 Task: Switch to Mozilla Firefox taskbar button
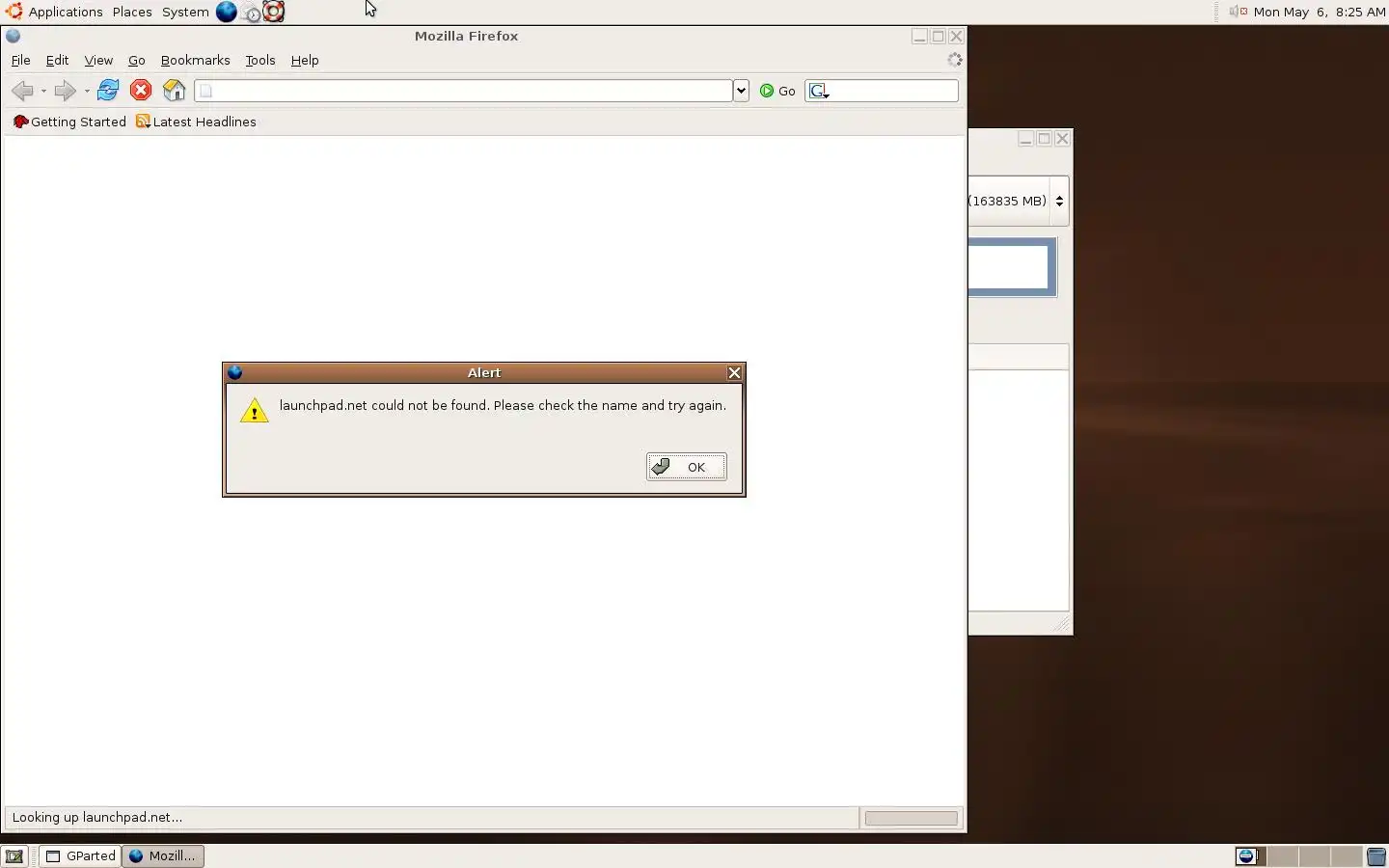pos(163,855)
